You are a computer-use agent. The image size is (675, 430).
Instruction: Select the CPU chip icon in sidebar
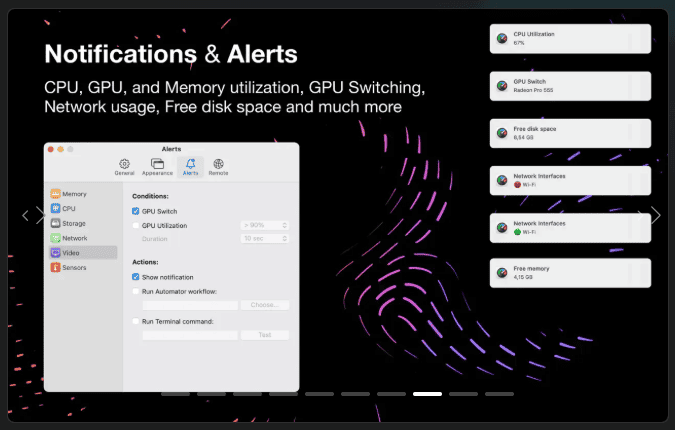(x=55, y=208)
